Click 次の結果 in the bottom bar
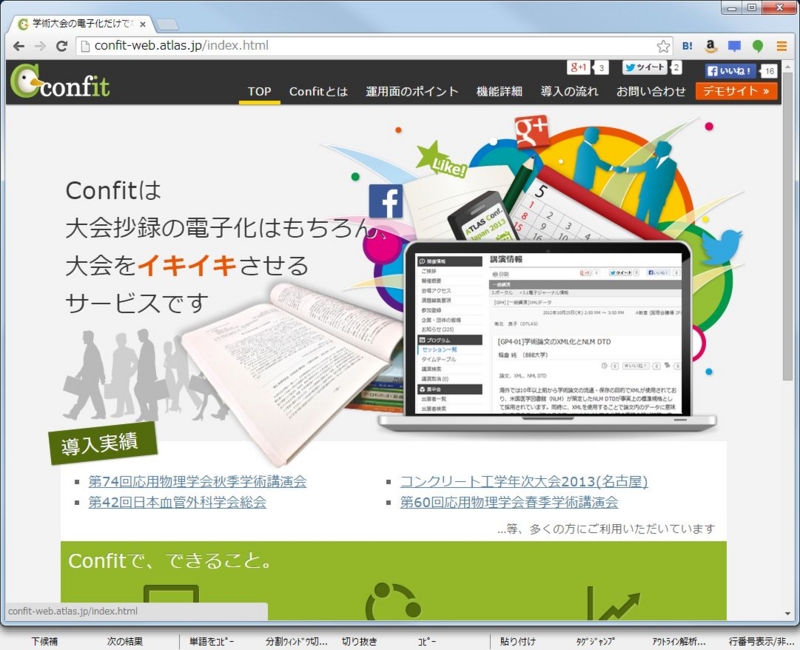This screenshot has height=650, width=800. tap(124, 641)
